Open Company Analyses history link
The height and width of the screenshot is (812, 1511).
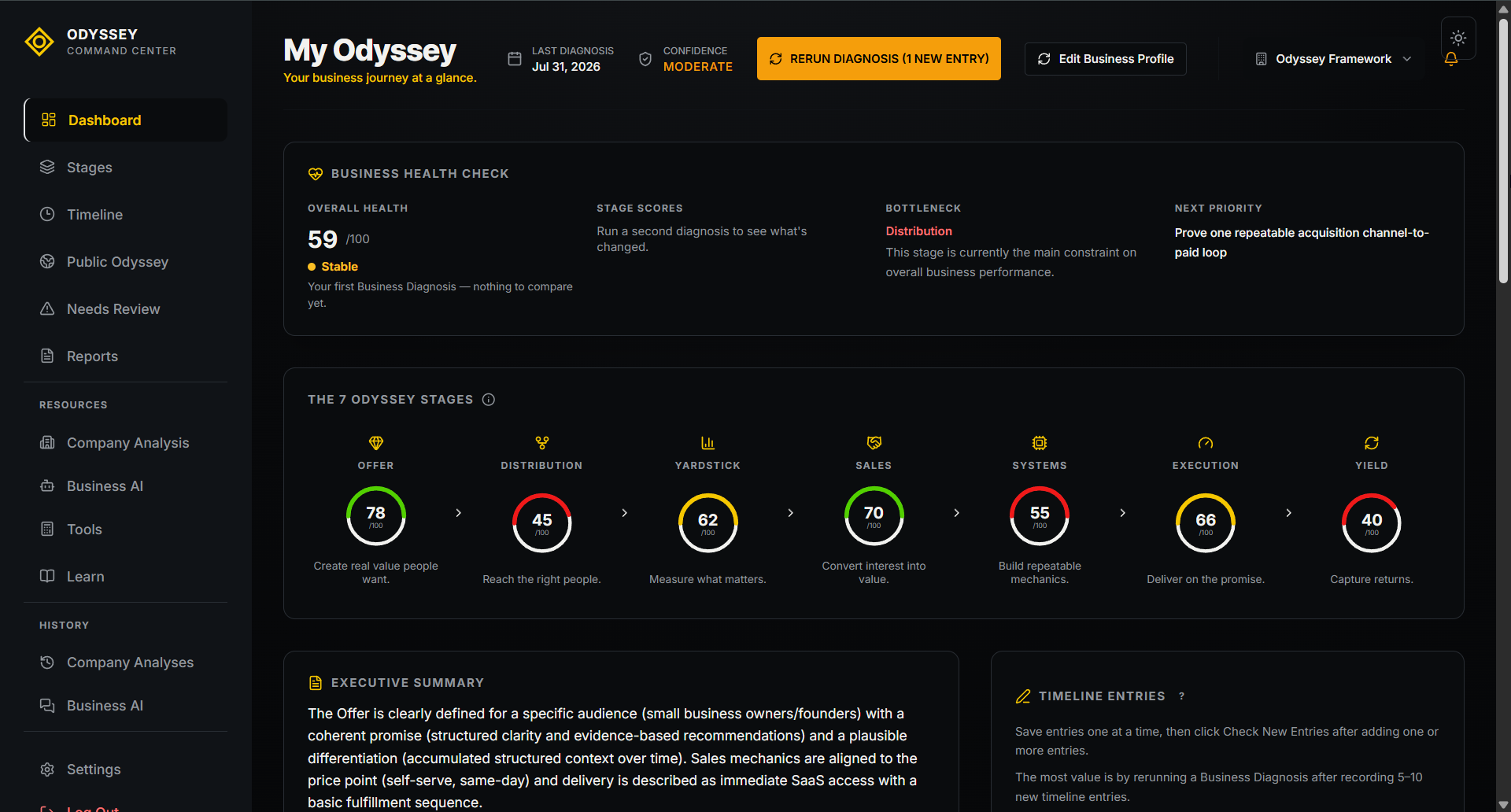tap(126, 662)
